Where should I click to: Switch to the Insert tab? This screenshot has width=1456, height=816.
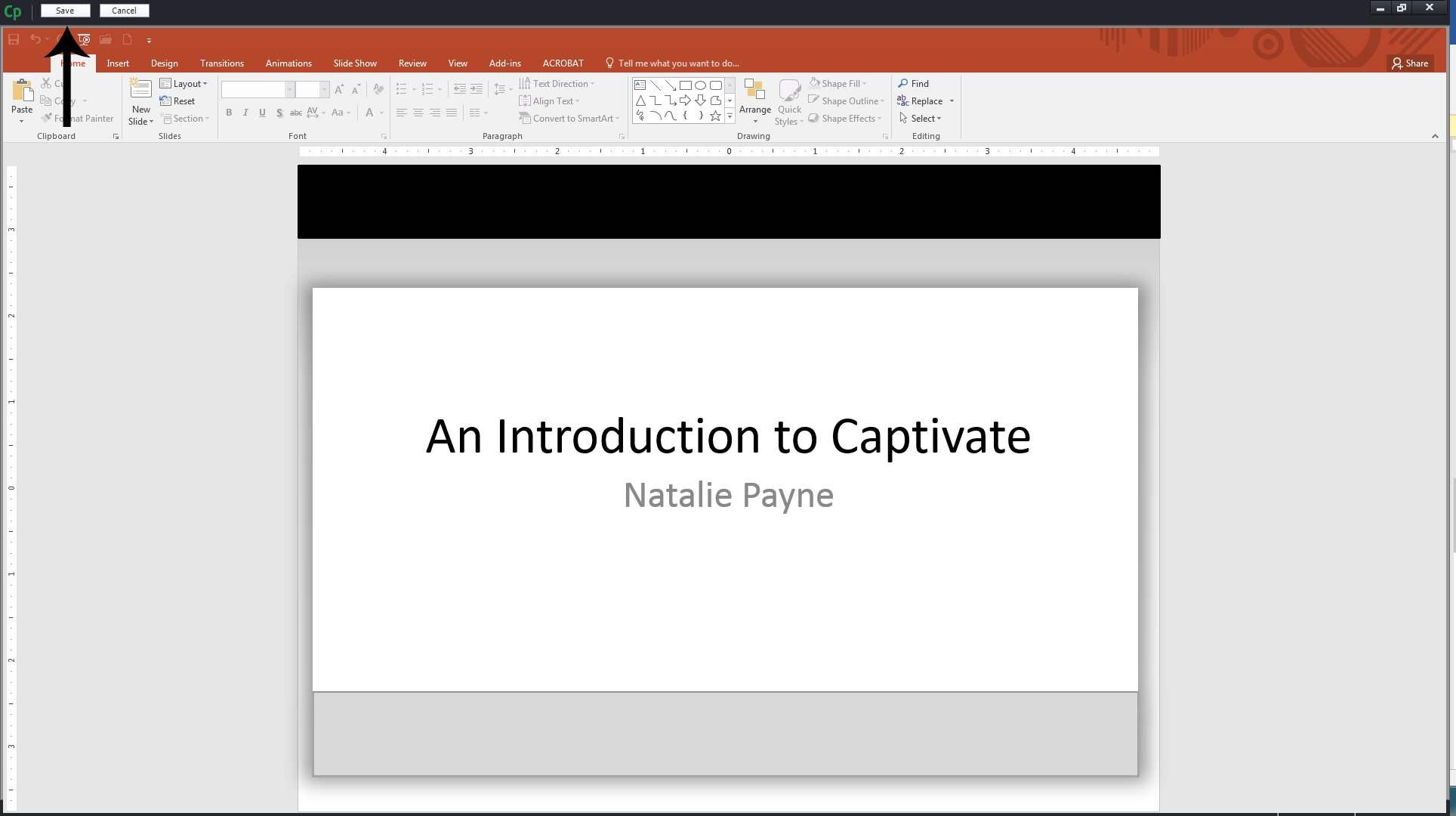click(x=118, y=63)
